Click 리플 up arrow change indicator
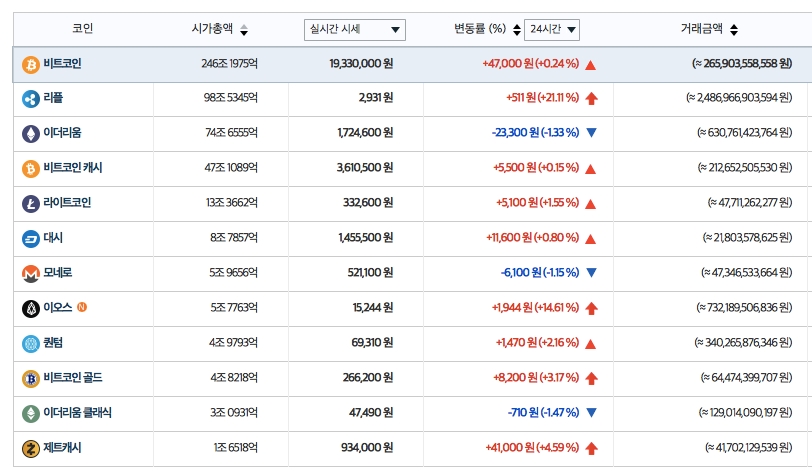812x476 pixels. click(x=591, y=98)
